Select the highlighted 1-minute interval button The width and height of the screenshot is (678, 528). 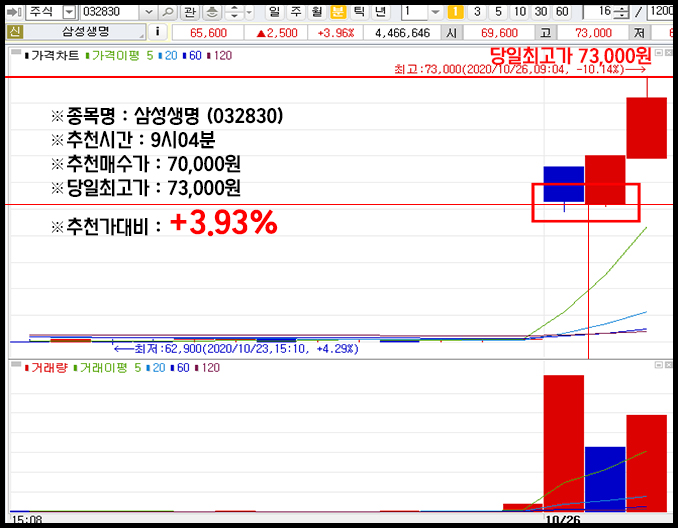(x=455, y=12)
